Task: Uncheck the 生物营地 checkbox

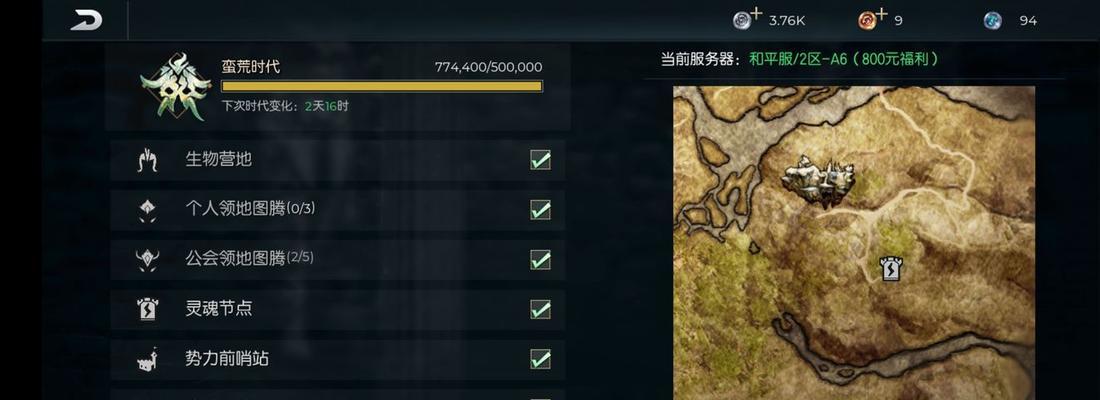Action: (x=540, y=160)
